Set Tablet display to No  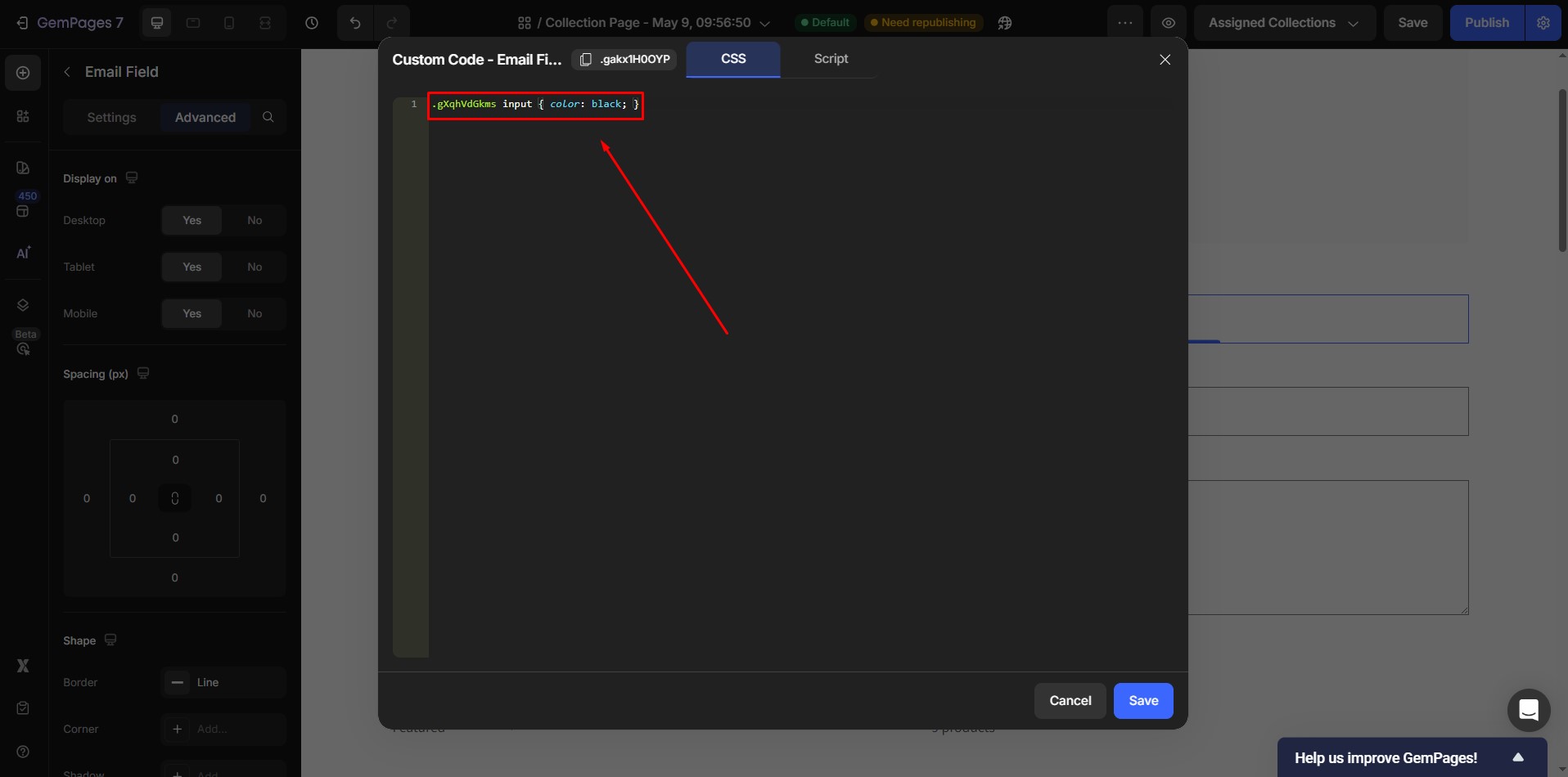[255, 267]
